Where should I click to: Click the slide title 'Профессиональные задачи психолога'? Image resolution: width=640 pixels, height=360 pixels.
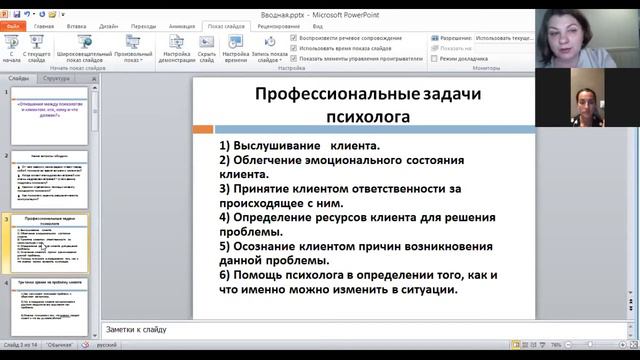pos(368,105)
